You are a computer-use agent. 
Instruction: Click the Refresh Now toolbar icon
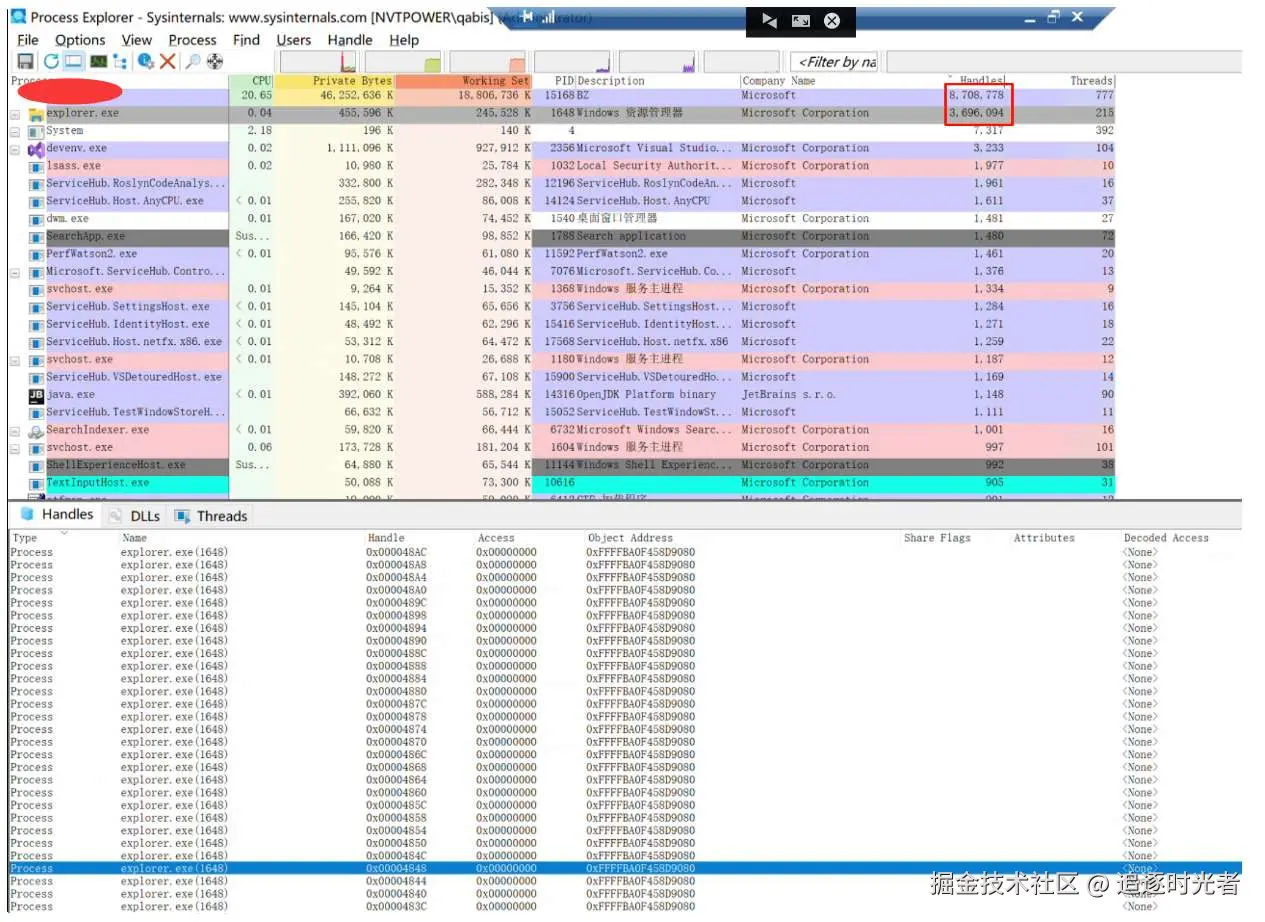coord(52,62)
